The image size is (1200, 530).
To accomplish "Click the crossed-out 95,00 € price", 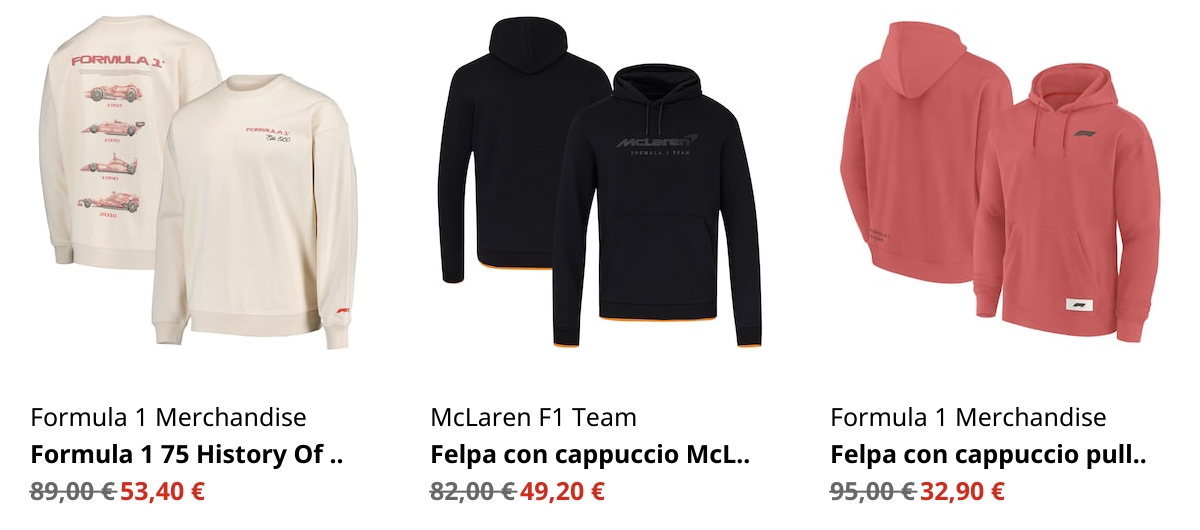I will [873, 492].
